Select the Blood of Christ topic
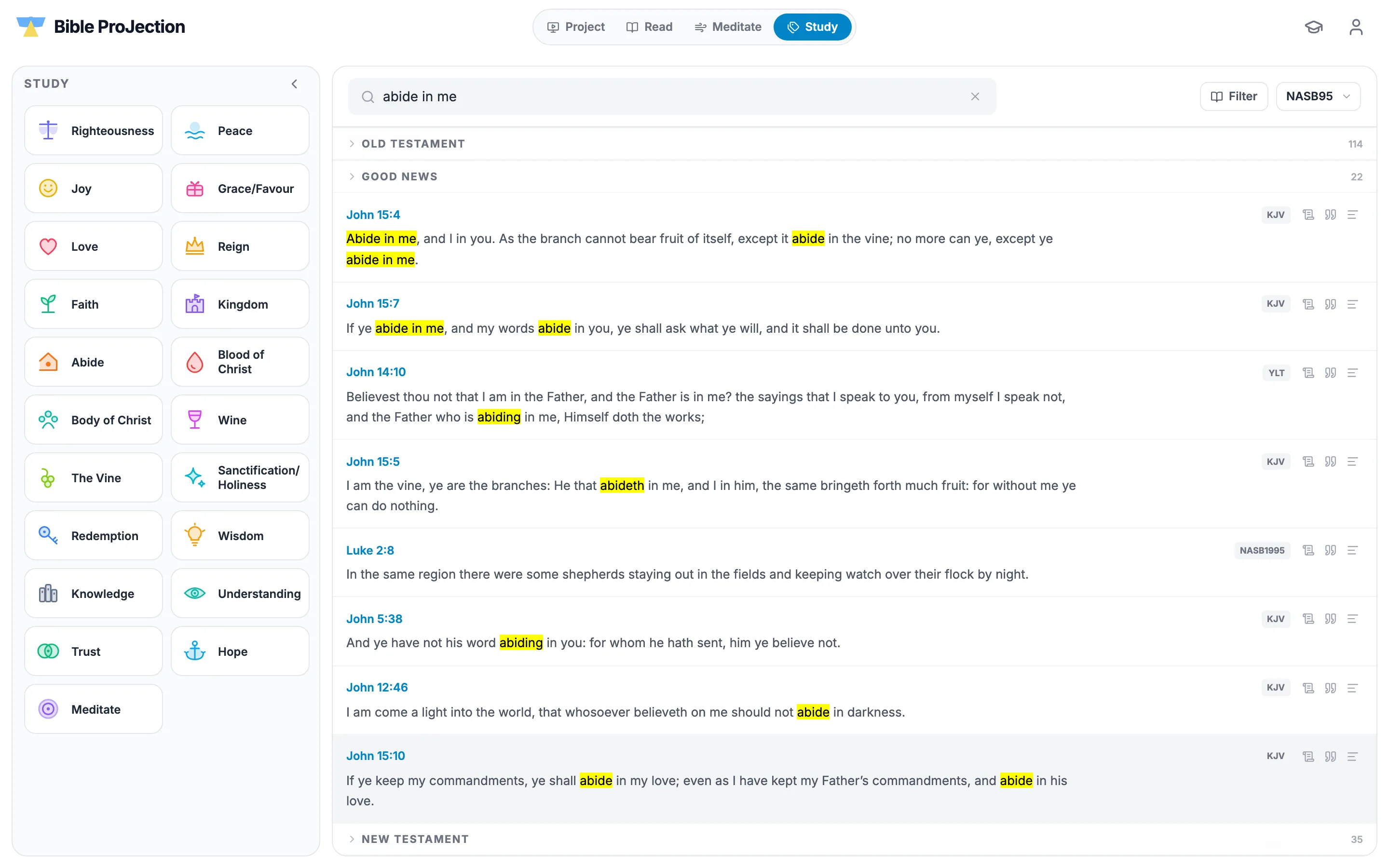The height and width of the screenshot is (868, 1389). click(x=240, y=362)
